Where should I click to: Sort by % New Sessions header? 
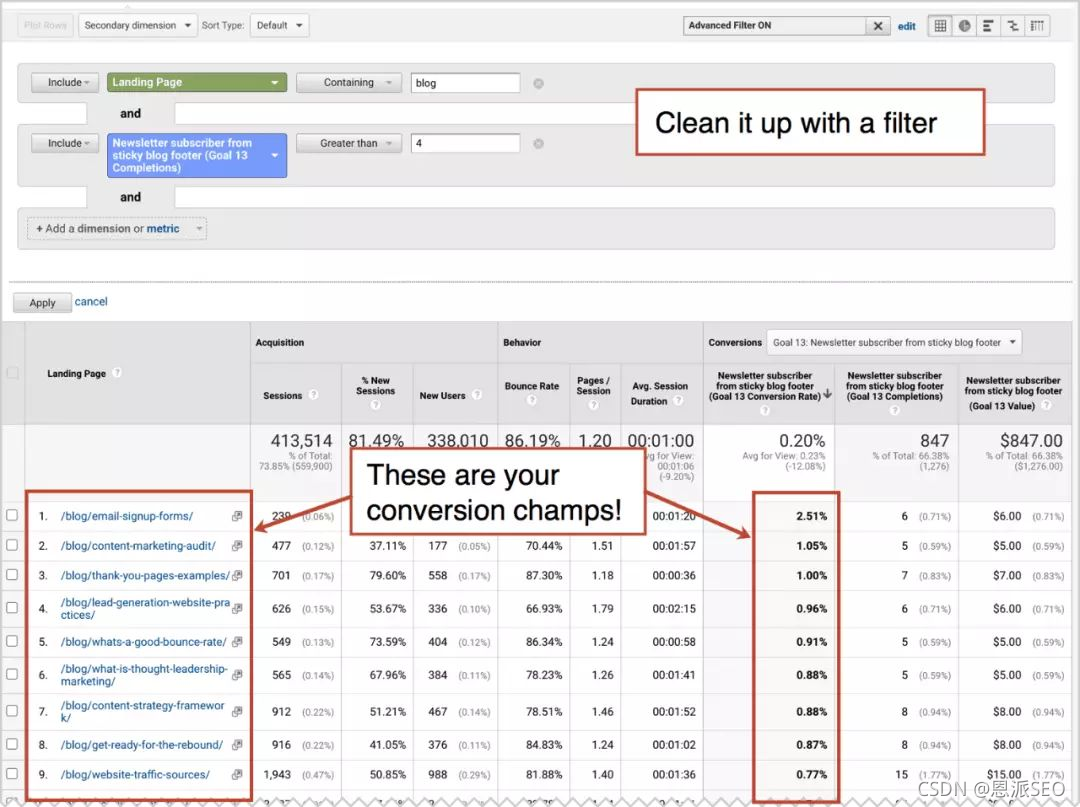[x=375, y=386]
